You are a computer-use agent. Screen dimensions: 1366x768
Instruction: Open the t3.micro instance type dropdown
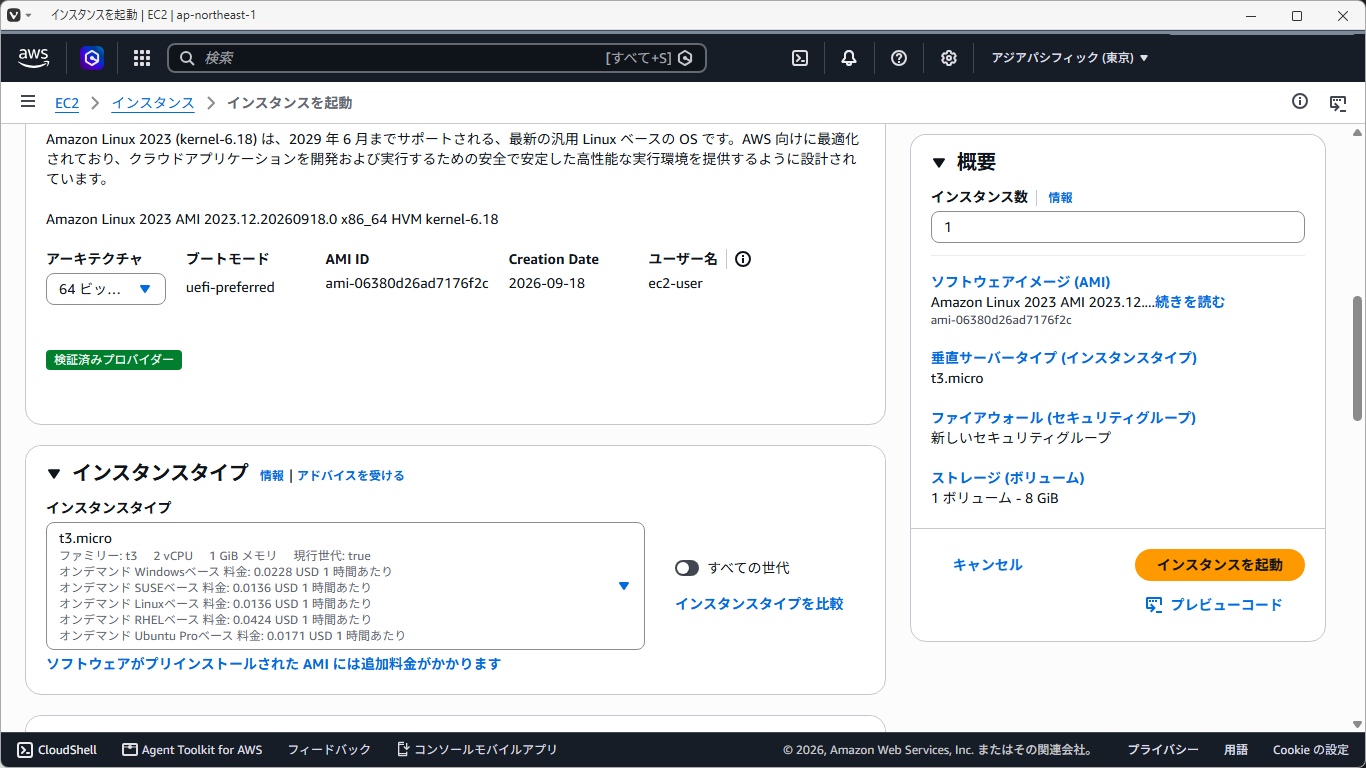click(345, 586)
